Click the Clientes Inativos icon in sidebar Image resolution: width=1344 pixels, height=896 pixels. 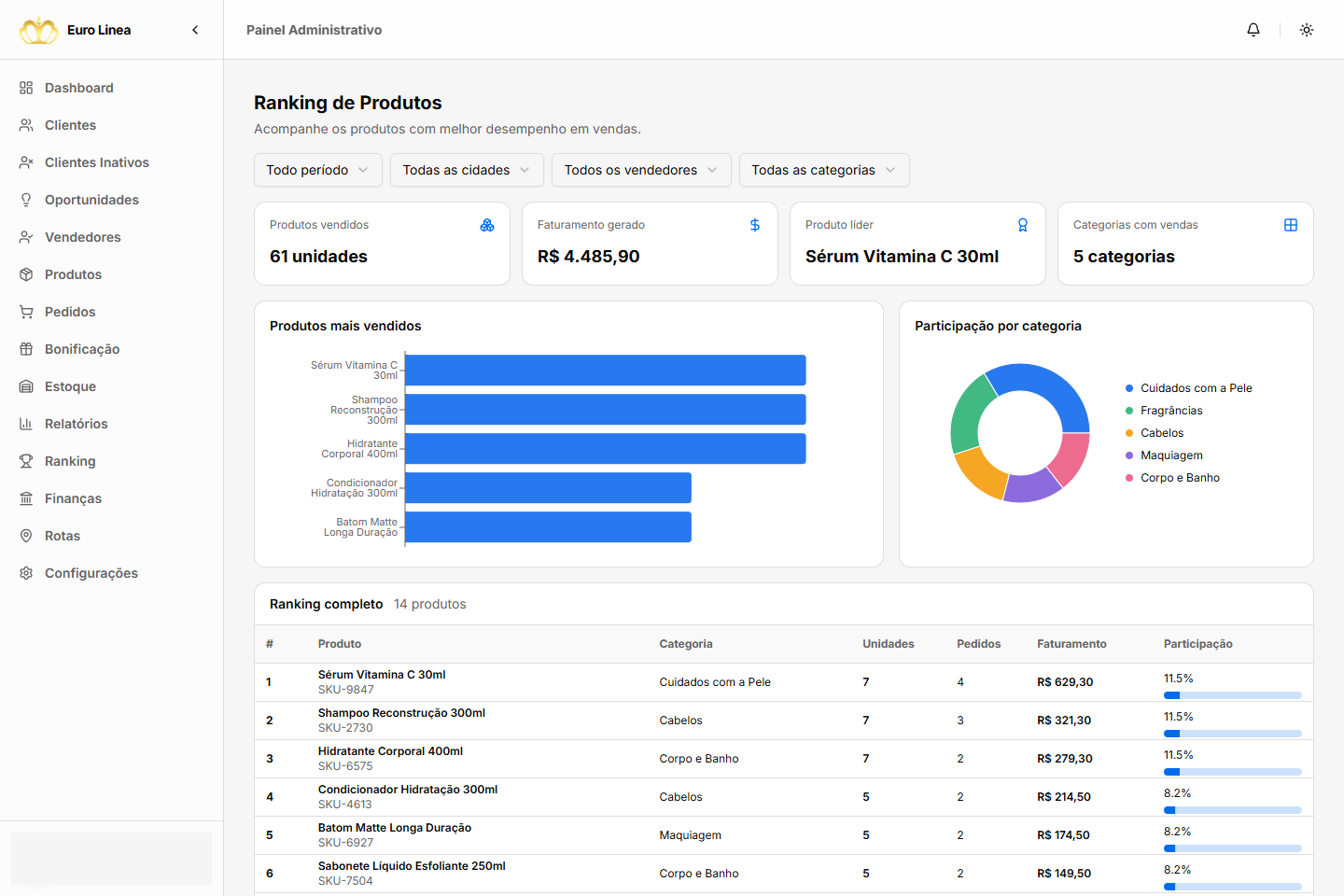click(26, 162)
